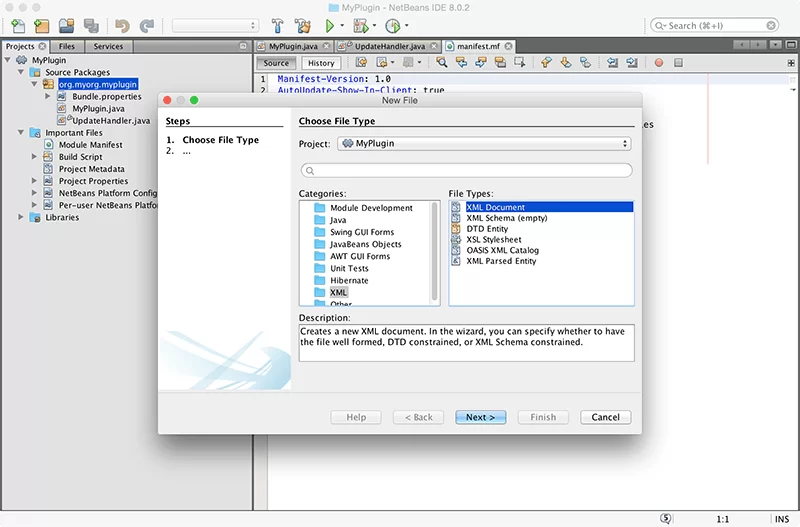This screenshot has height=527, width=800.
Task: Click the Undo toolbar icon
Action: pos(122,26)
